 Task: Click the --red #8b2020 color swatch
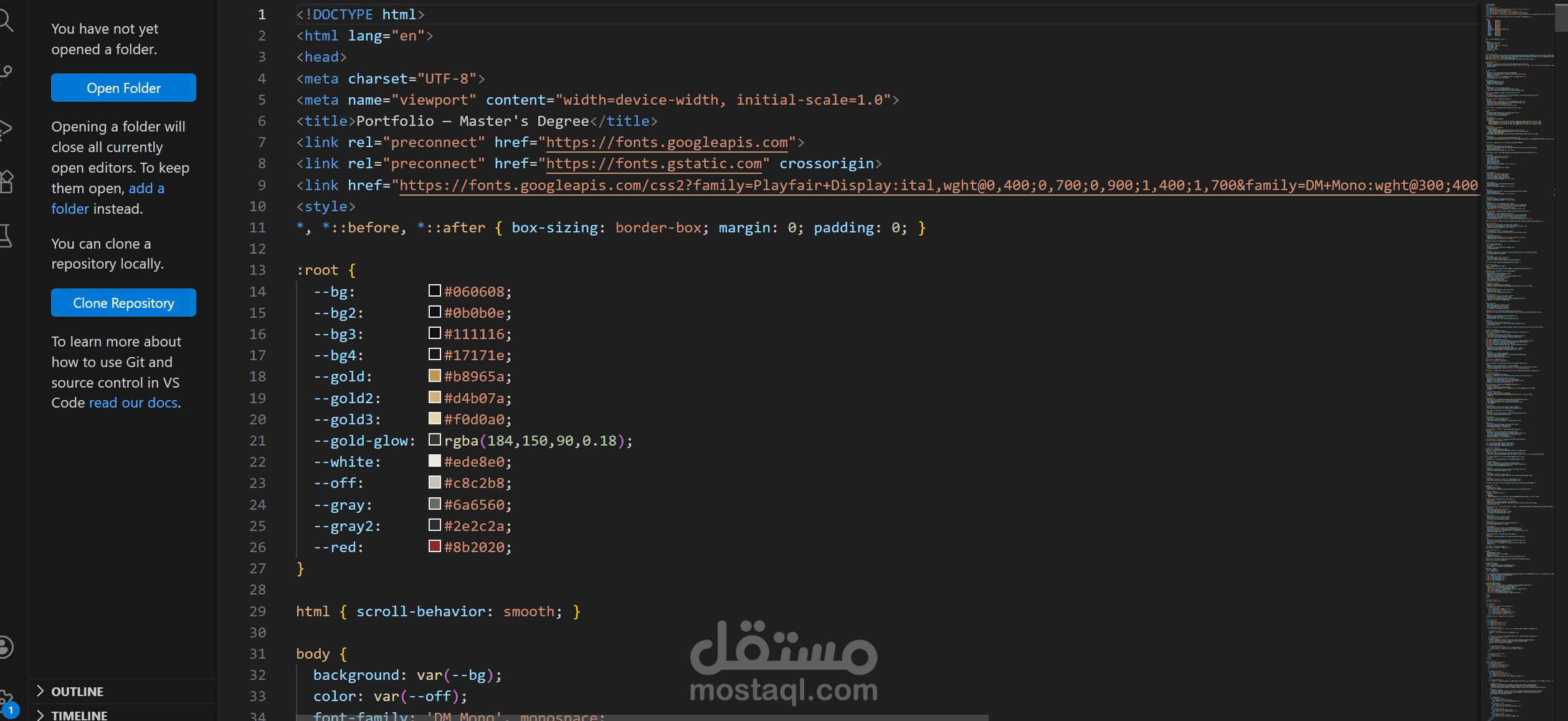tap(435, 547)
